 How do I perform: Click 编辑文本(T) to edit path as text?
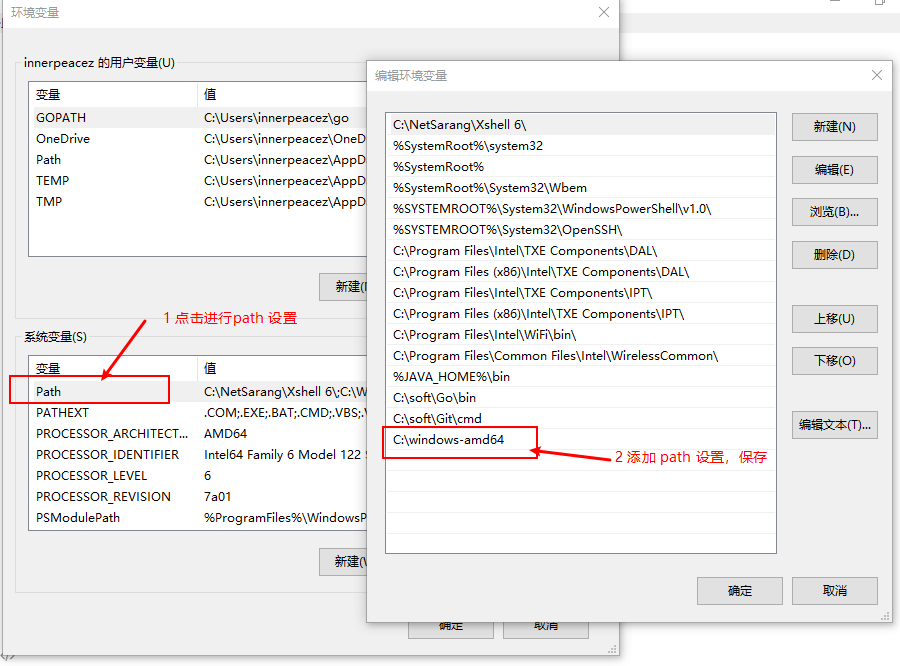coord(834,424)
